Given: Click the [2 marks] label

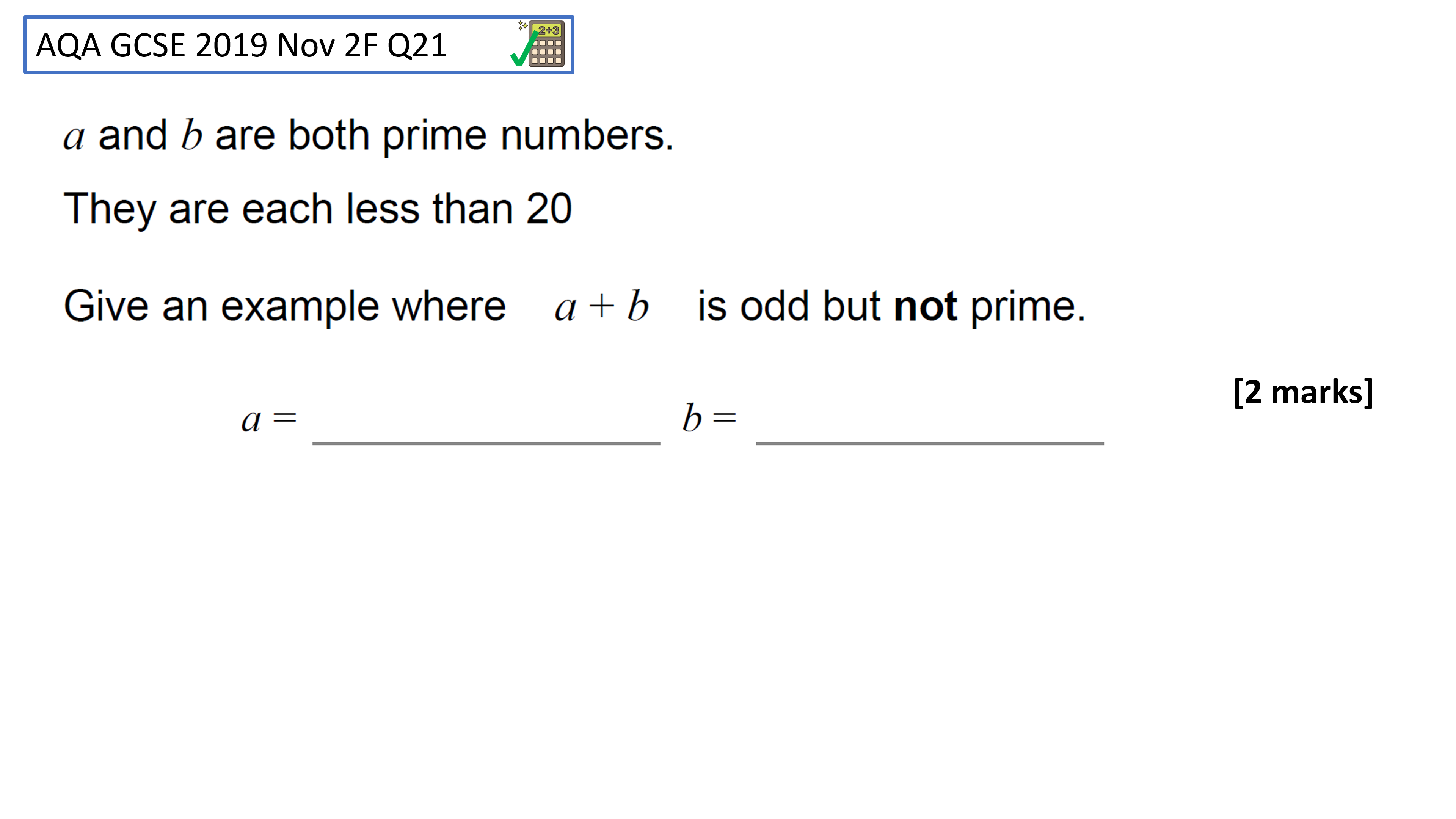Looking at the screenshot, I should click(1304, 392).
